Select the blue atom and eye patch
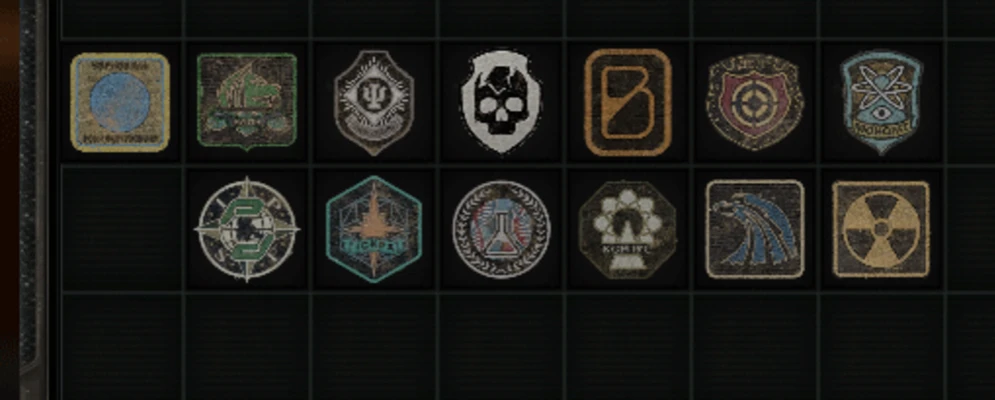This screenshot has height=400, width=995. 881,102
